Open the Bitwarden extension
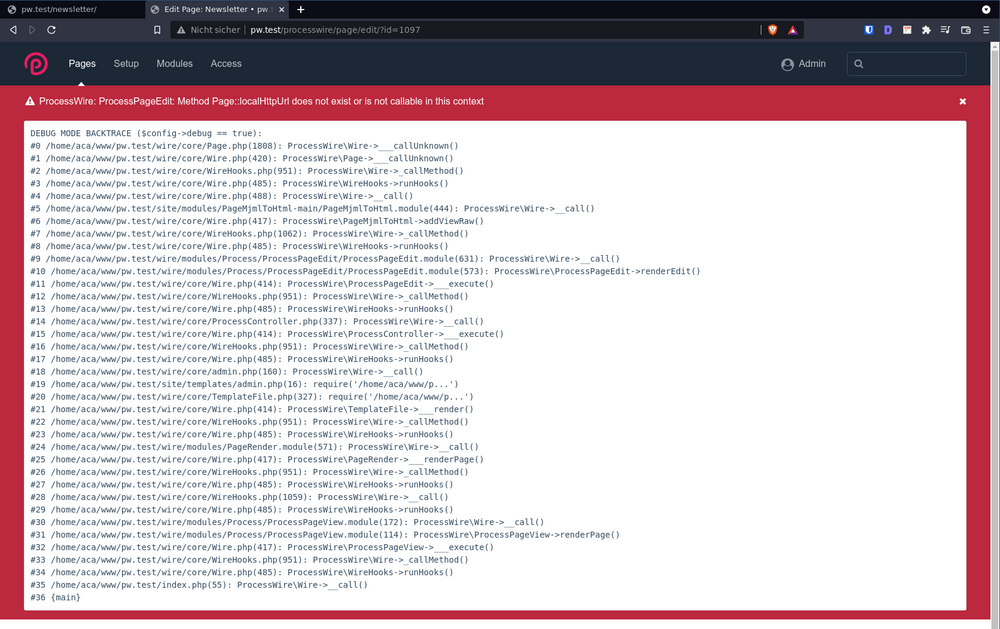This screenshot has height=629, width=1000. 868,30
